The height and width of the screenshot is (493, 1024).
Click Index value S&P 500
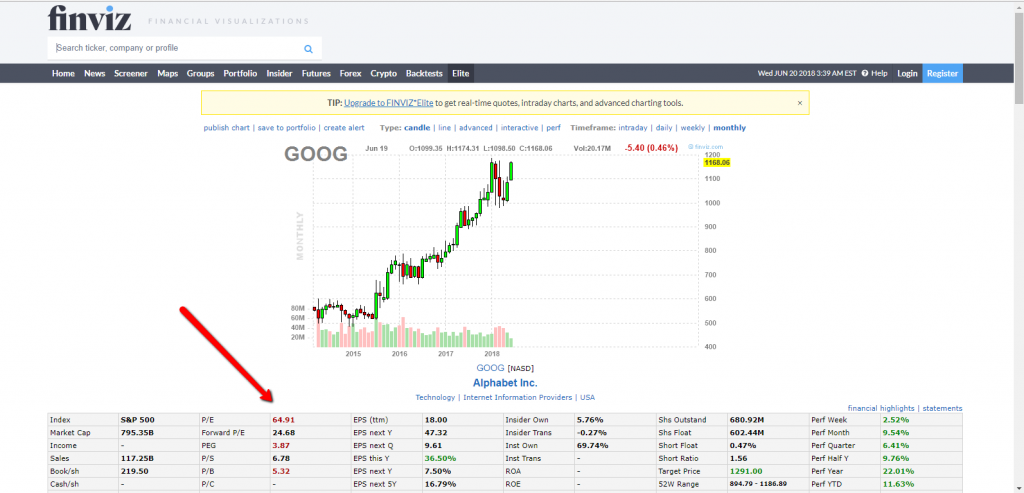pyautogui.click(x=138, y=420)
